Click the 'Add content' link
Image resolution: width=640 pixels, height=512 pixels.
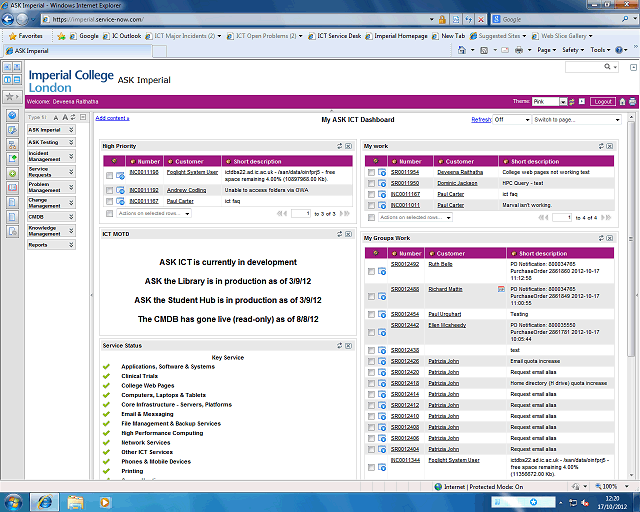112,118
